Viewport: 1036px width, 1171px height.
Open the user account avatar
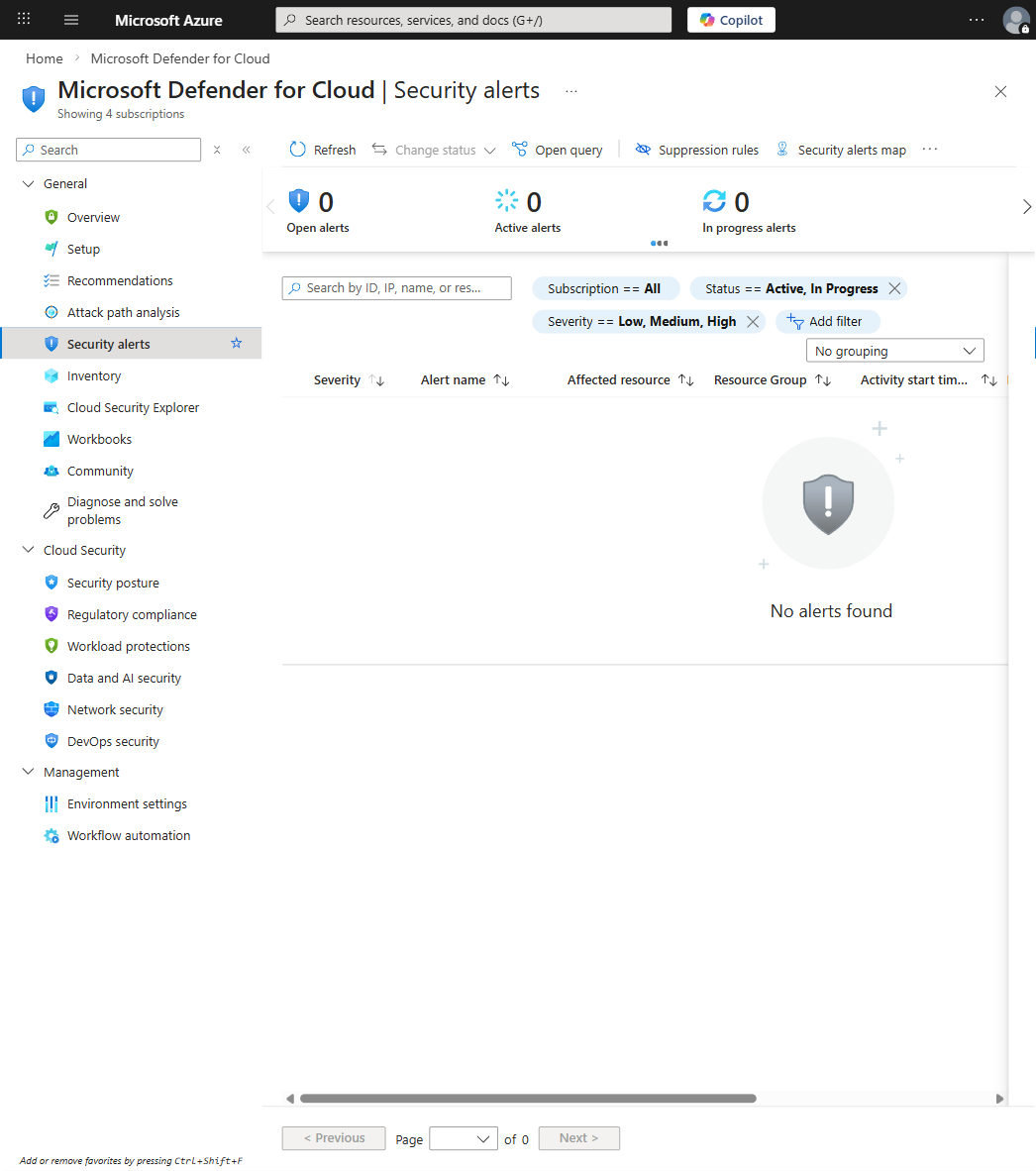click(1016, 20)
